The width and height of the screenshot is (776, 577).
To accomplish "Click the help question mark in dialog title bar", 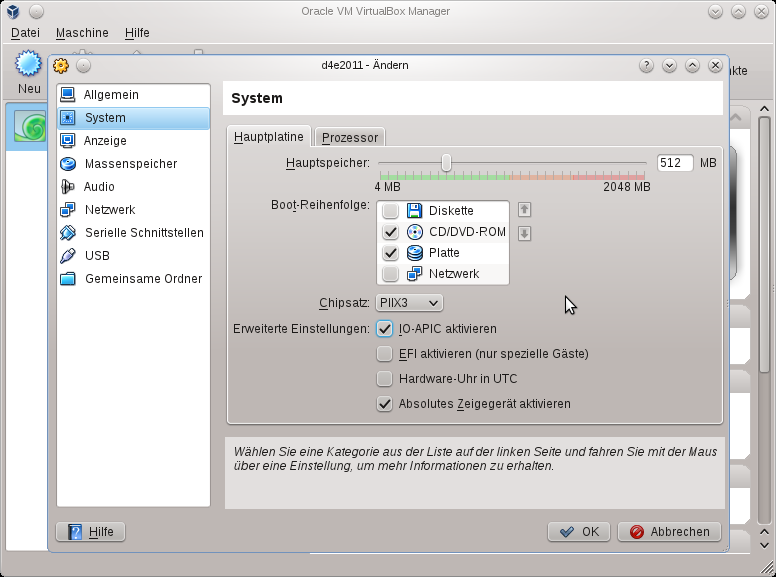I will (646, 65).
